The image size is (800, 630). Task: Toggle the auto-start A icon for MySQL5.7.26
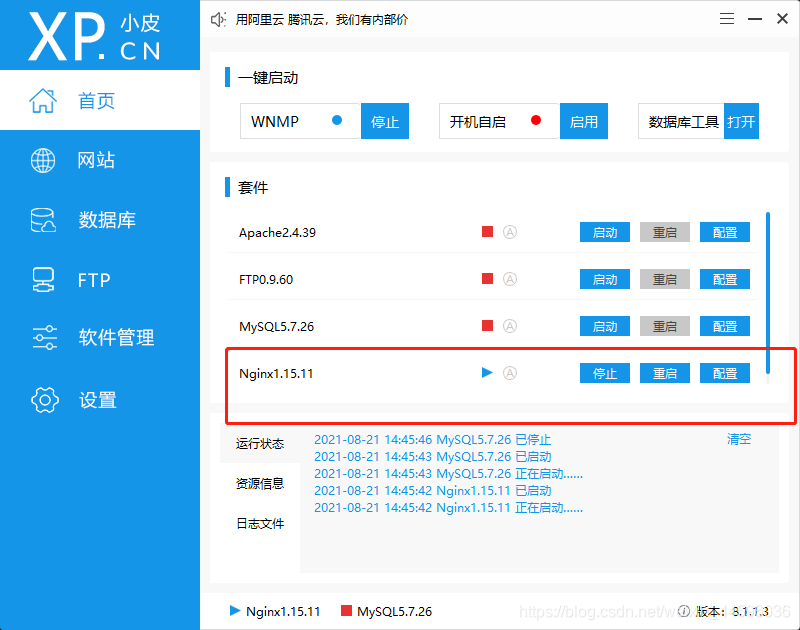click(510, 326)
